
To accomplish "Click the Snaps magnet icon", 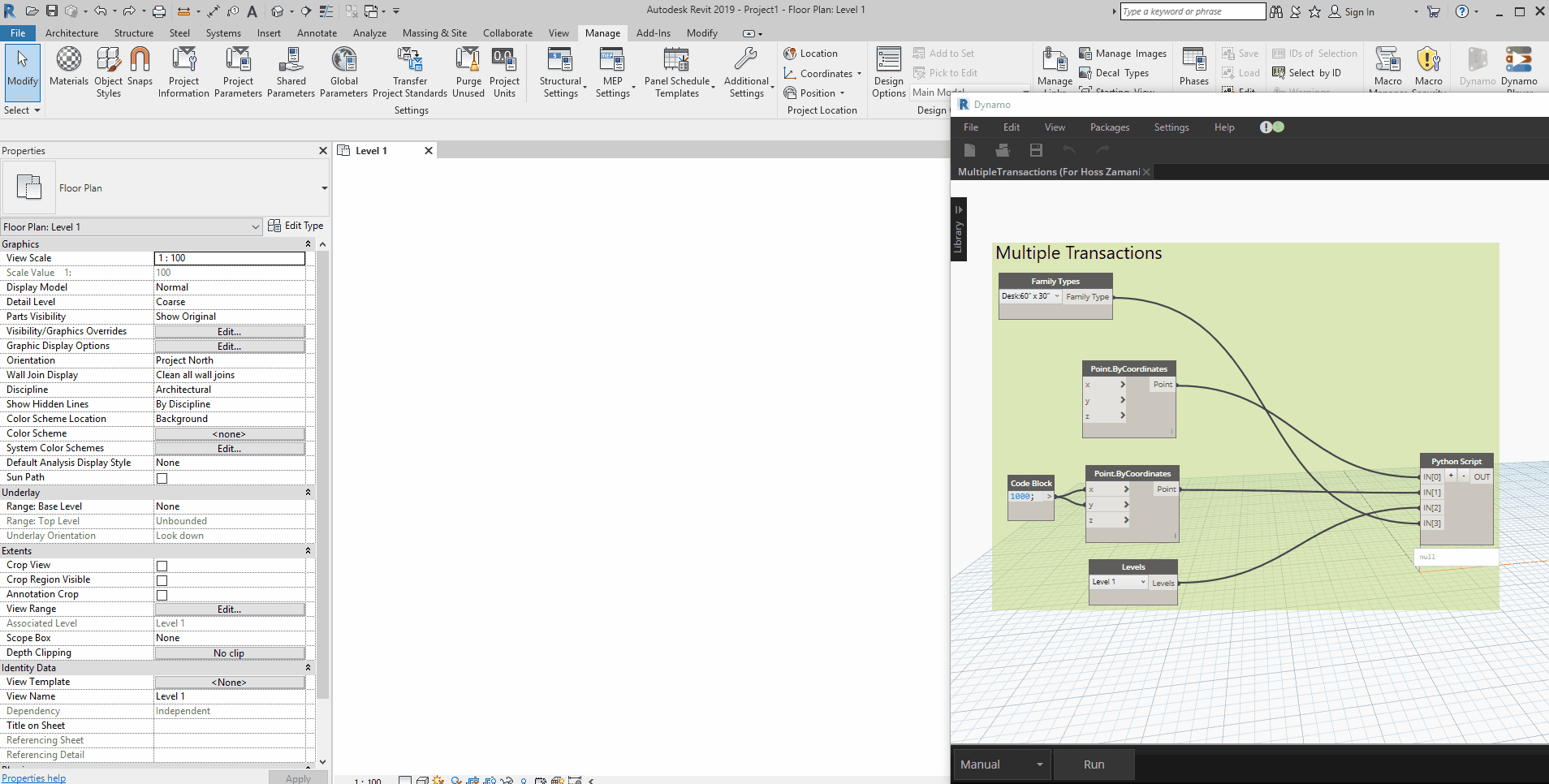I will [x=140, y=67].
